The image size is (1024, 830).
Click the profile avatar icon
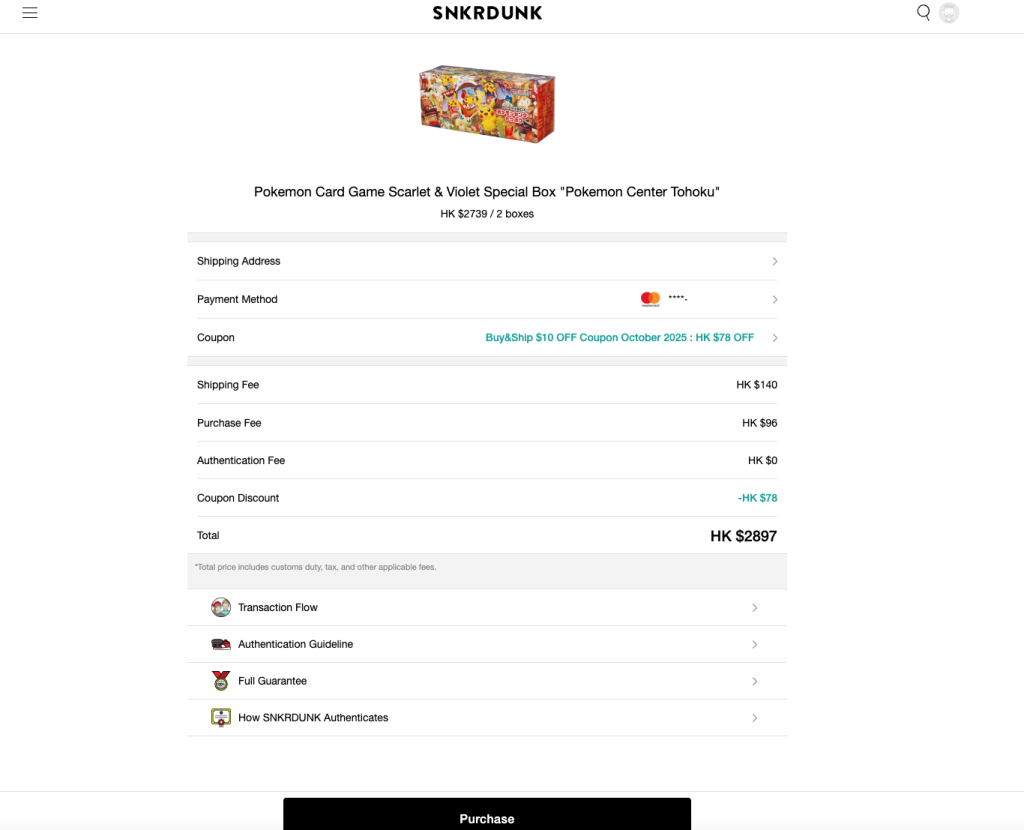tap(948, 13)
